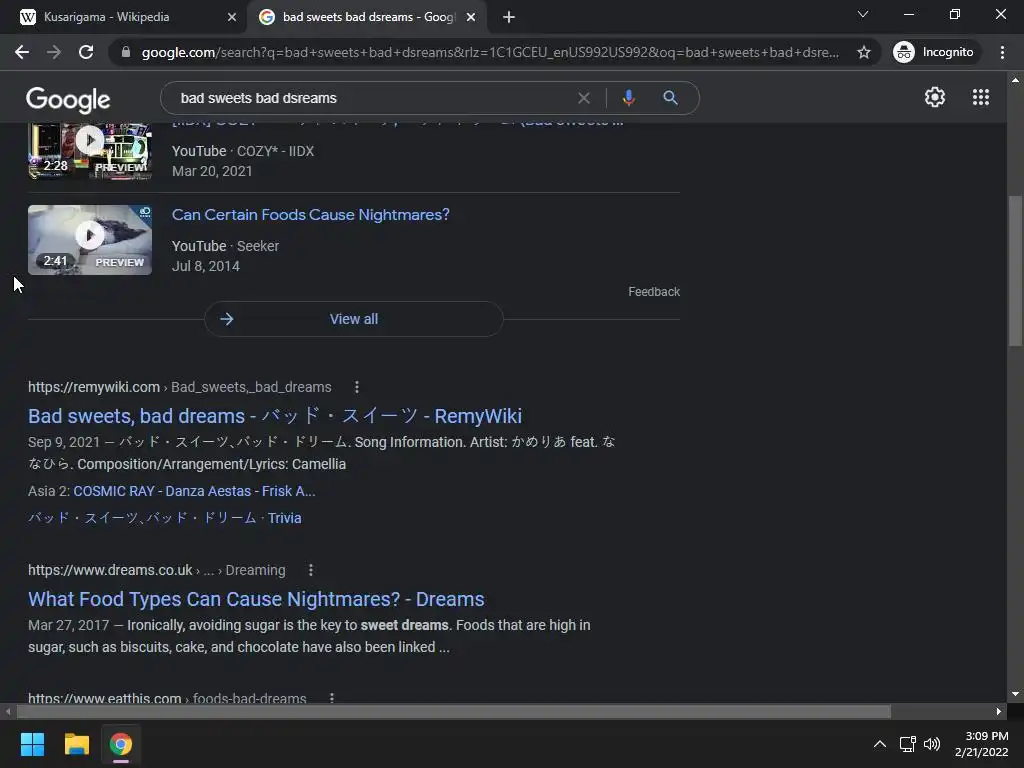Click the horizontal scrollbar right arrow

point(999,711)
